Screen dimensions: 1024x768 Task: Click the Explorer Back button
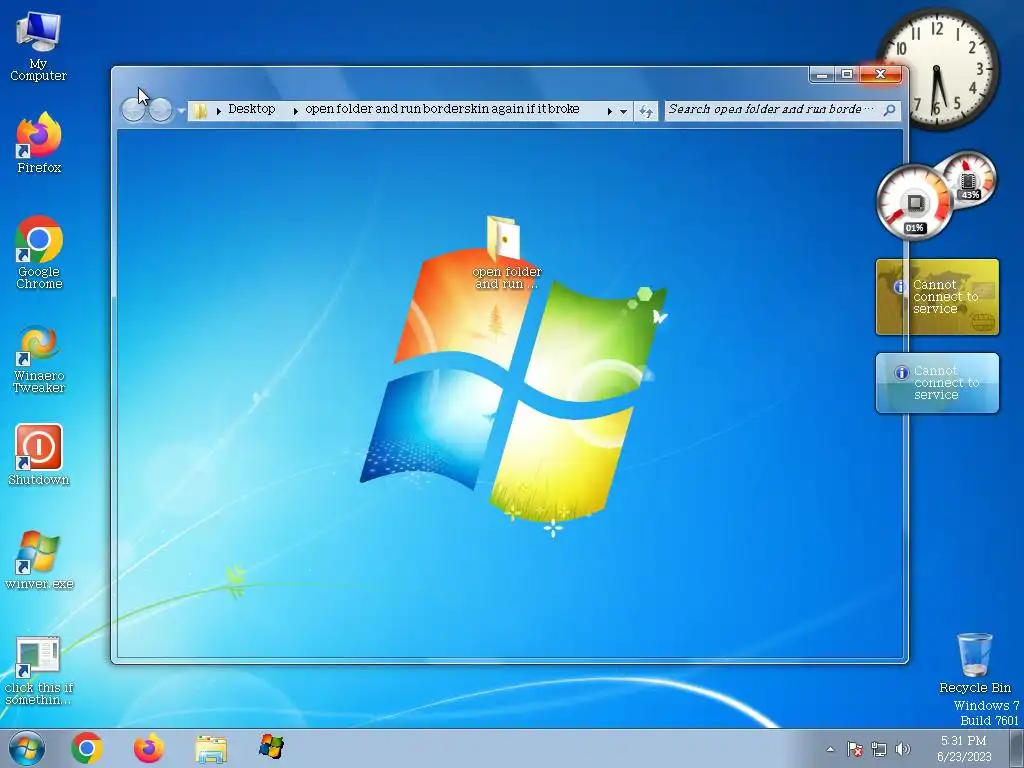[x=133, y=110]
